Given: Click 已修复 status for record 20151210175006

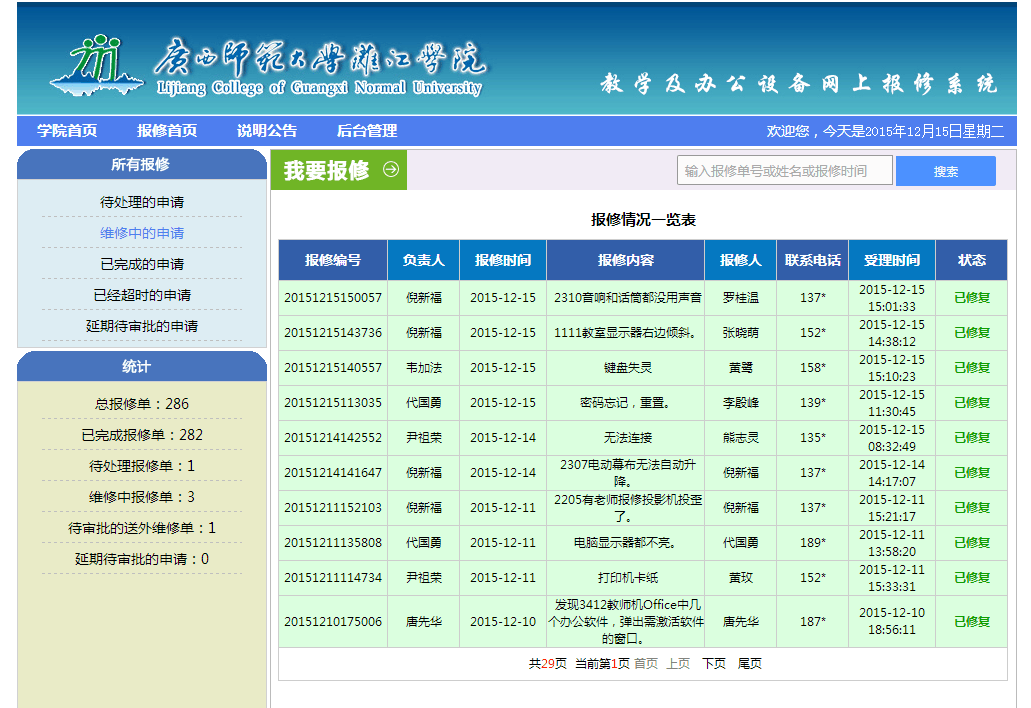Looking at the screenshot, I should click(971, 622).
